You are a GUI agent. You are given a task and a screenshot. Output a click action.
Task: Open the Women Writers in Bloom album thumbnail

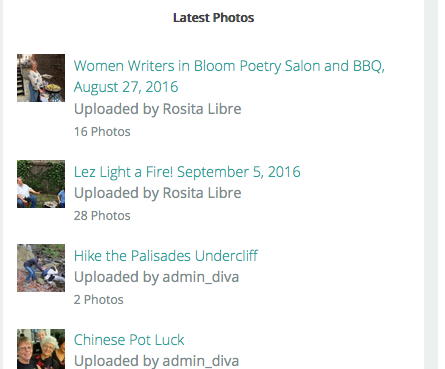tap(41, 78)
